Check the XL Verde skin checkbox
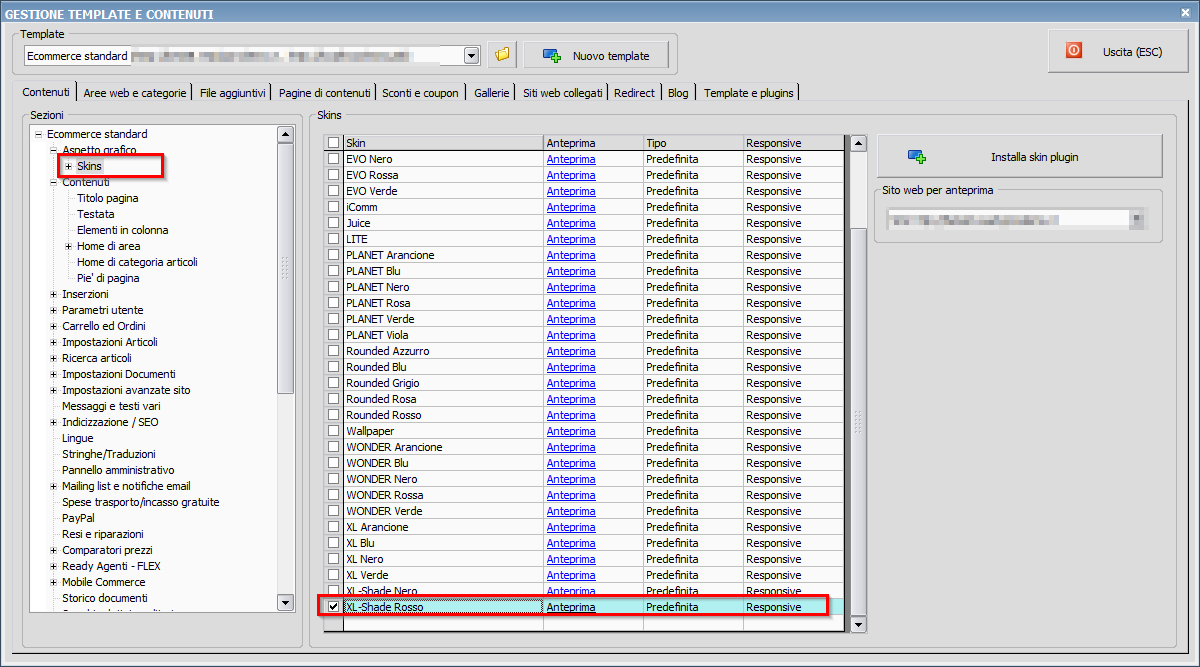This screenshot has height=667, width=1200. click(x=334, y=575)
